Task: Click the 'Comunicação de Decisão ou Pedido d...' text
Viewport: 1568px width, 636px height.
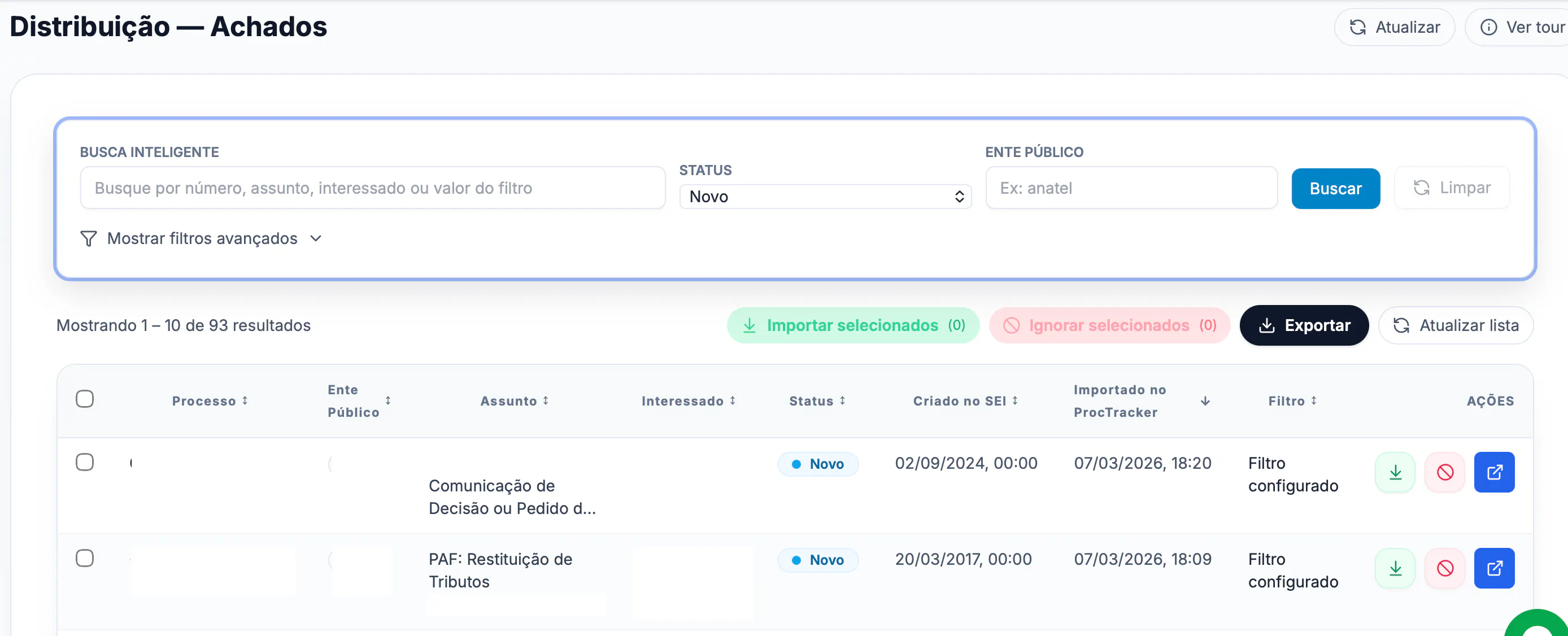Action: pos(512,497)
